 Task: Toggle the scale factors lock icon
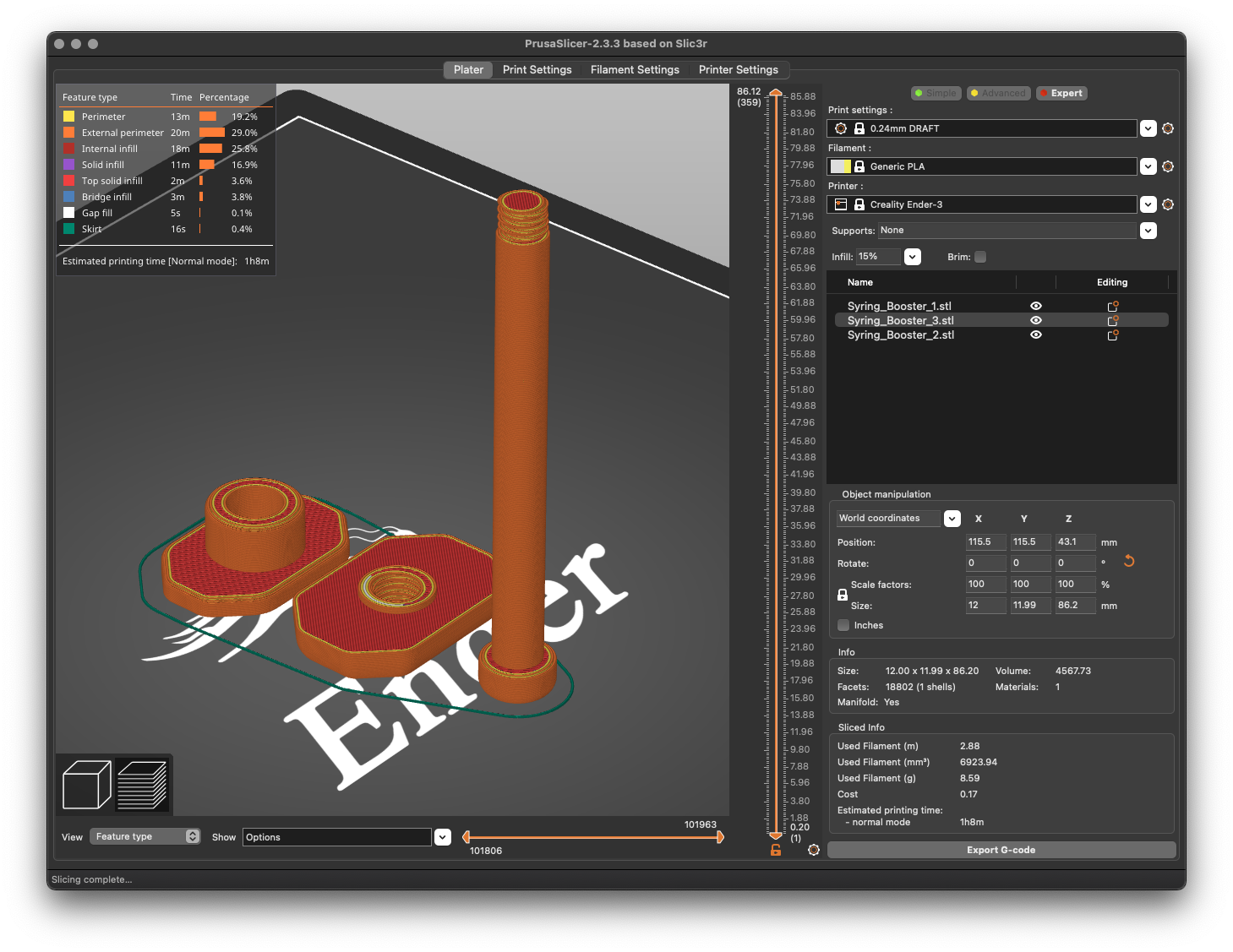[843, 595]
